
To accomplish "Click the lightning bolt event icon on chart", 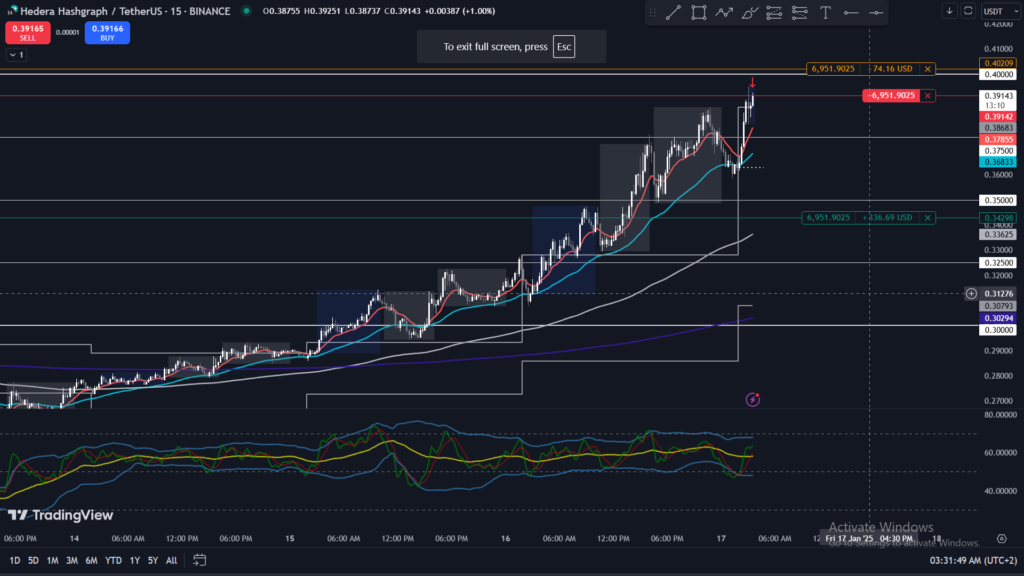I will [x=752, y=399].
